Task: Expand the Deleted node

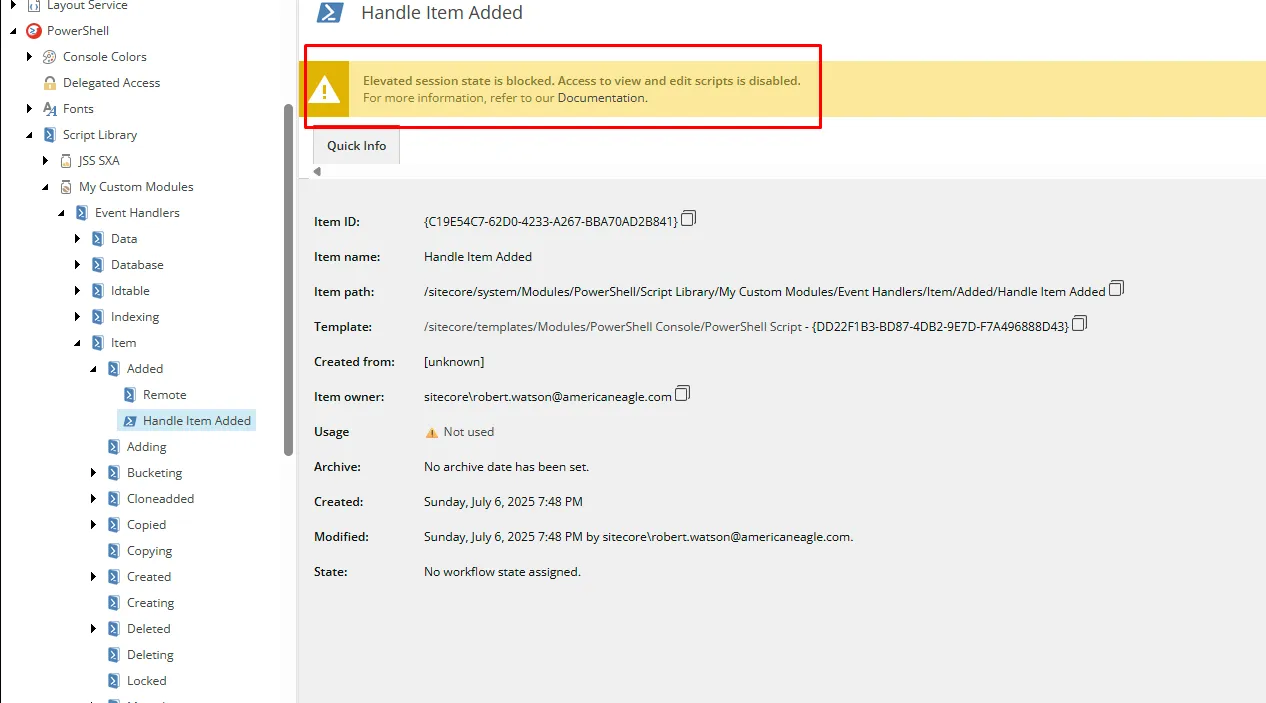Action: (94, 629)
